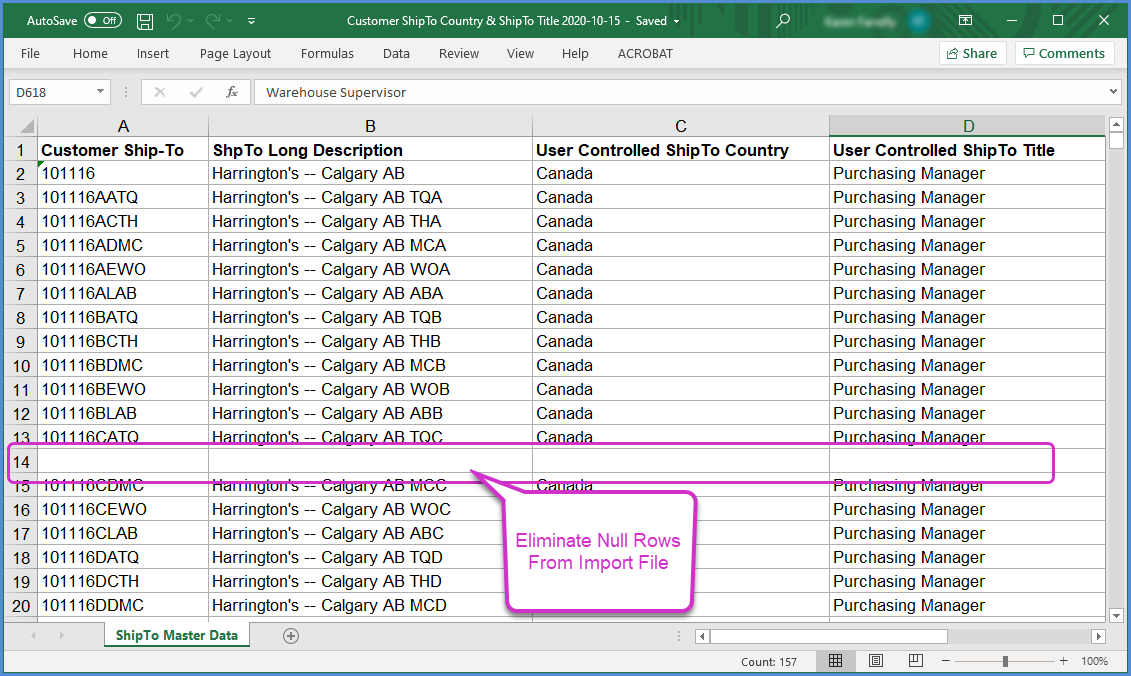This screenshot has width=1131, height=676.
Task: Select column B header
Action: (x=370, y=126)
